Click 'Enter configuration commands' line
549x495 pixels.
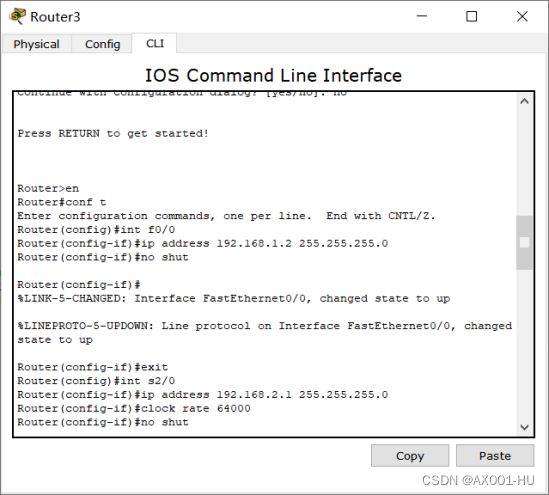(227, 216)
